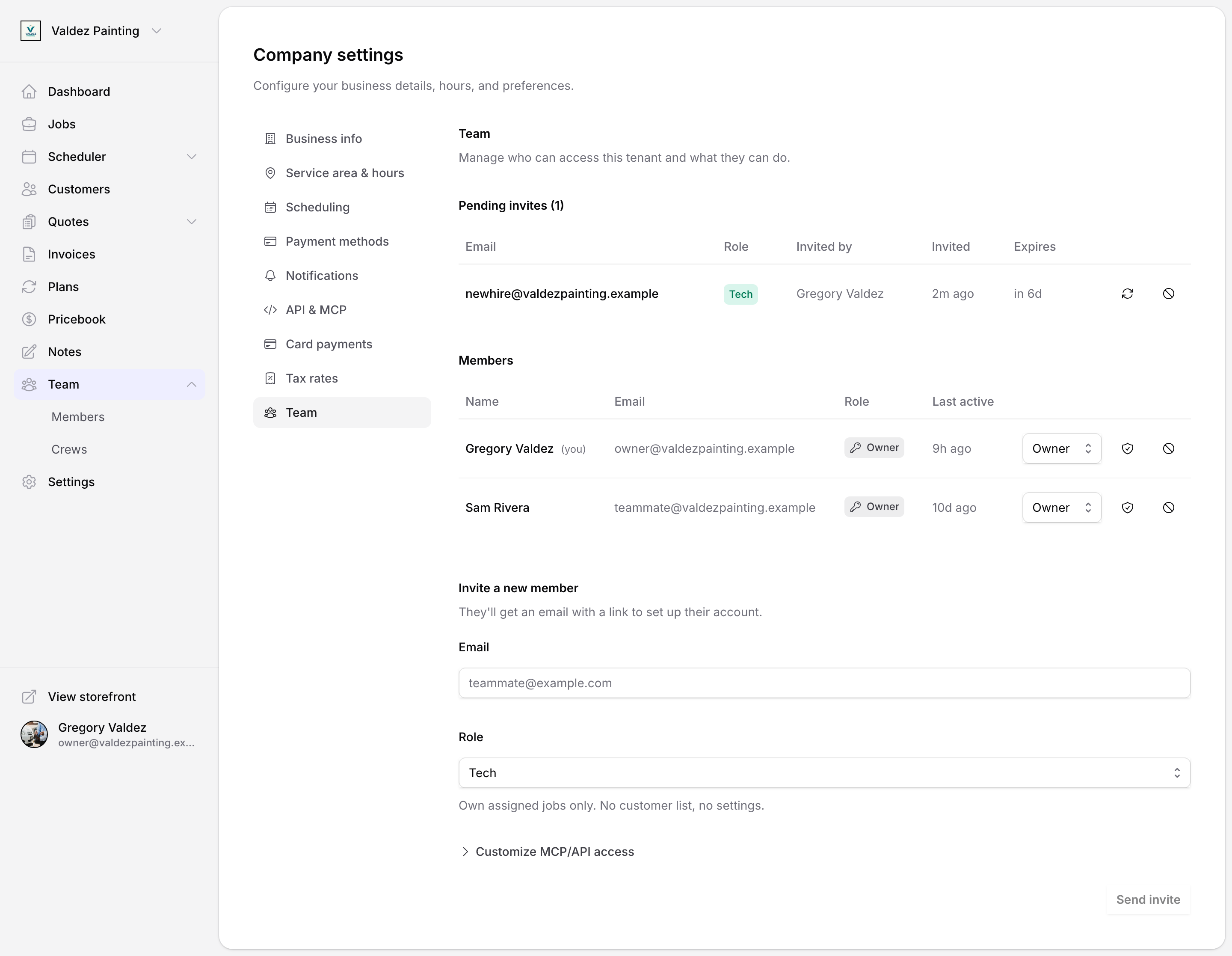
Task: Expand Customize MCP/API access
Action: 547,852
